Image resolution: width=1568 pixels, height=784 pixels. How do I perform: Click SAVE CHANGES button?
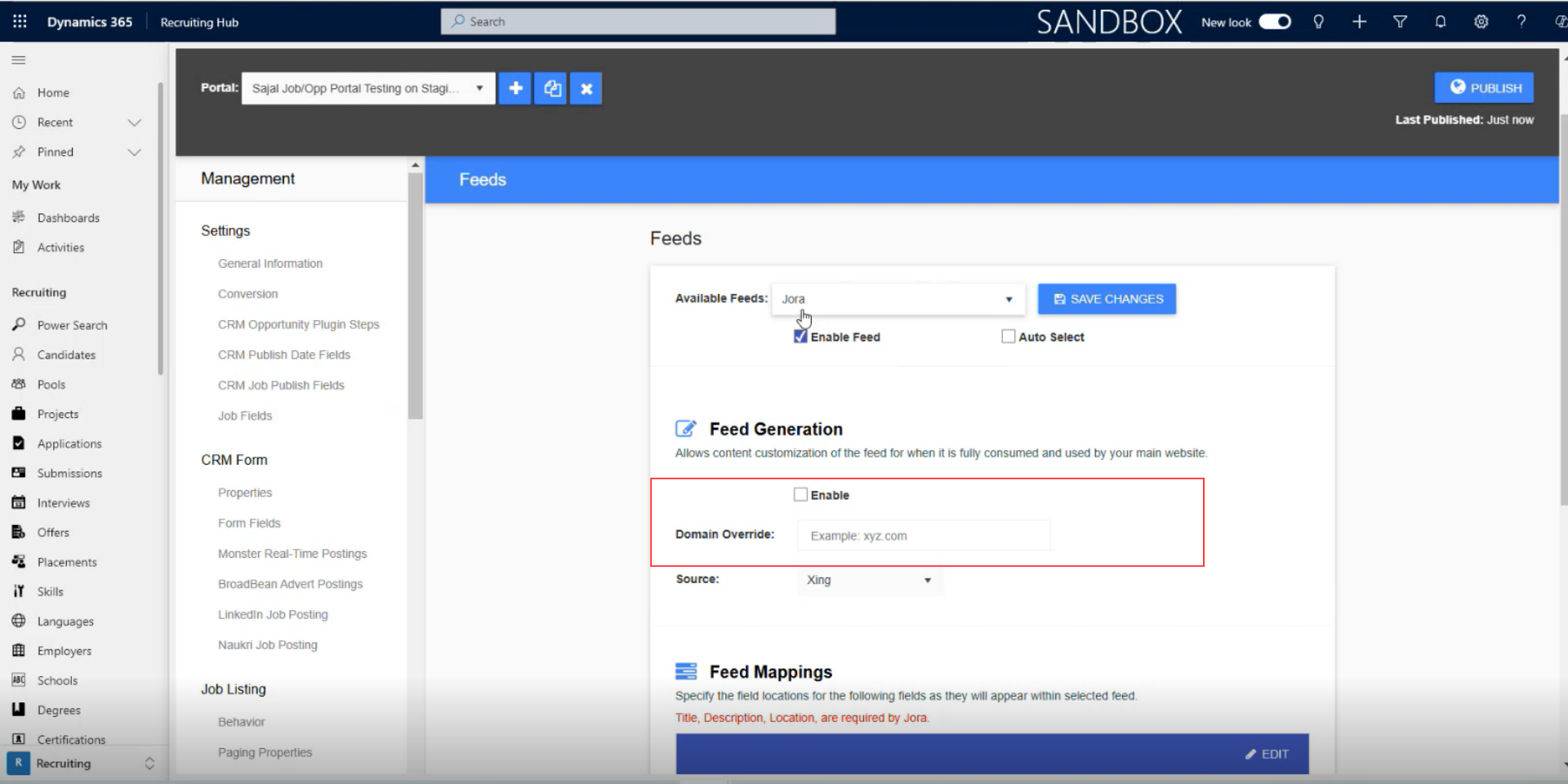(1107, 299)
